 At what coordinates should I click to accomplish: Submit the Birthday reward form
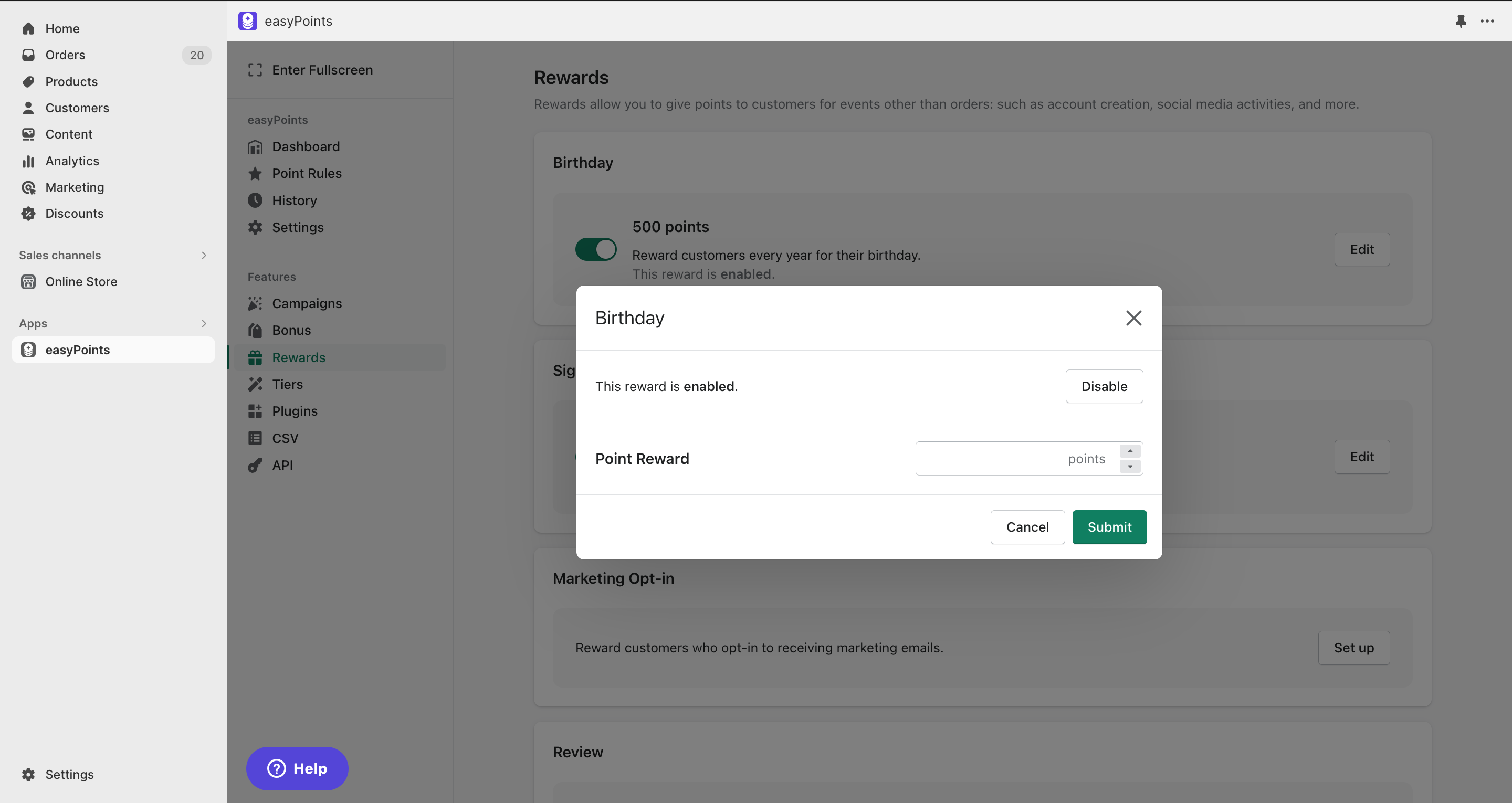[1109, 527]
